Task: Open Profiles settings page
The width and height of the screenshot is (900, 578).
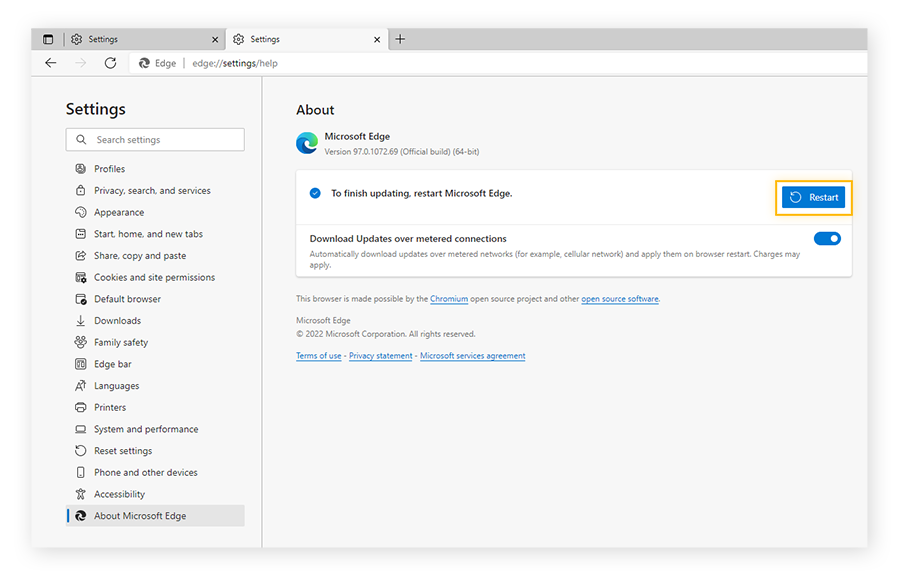Action: point(155,169)
